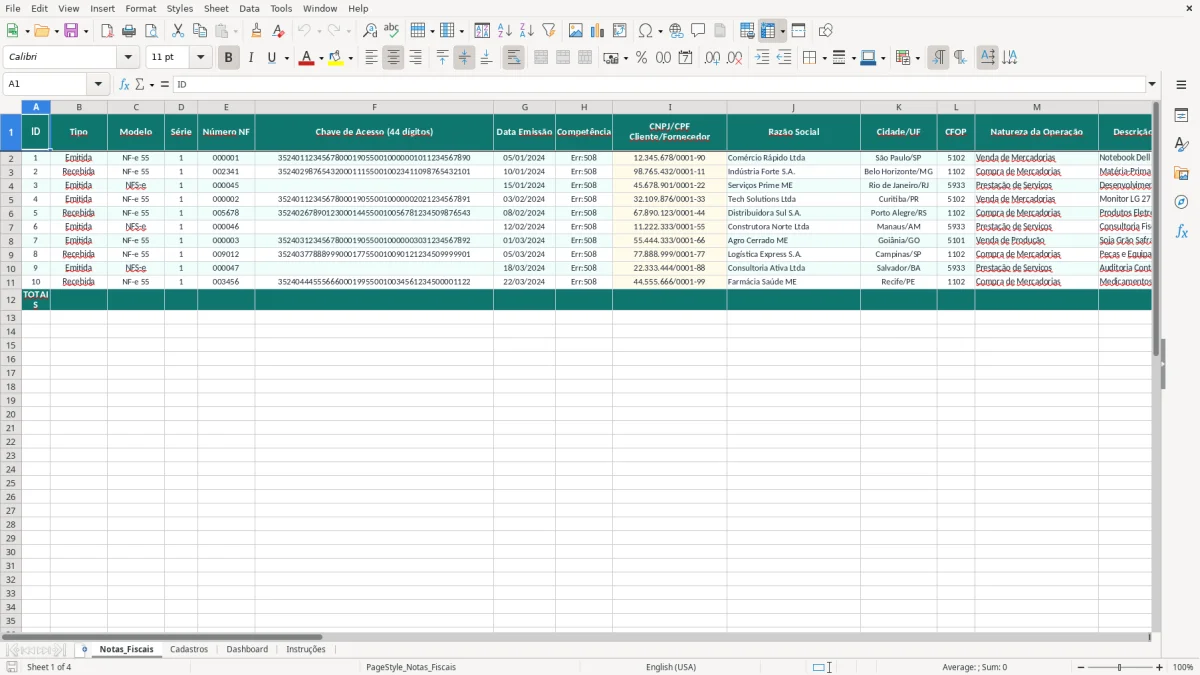This screenshot has width=1200, height=675.
Task: Apply percent number format
Action: coord(640,57)
